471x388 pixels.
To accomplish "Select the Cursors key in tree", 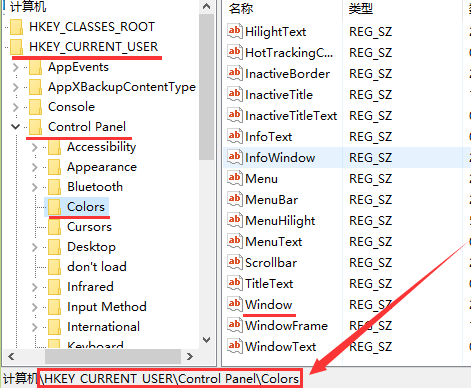I will coord(89,227).
